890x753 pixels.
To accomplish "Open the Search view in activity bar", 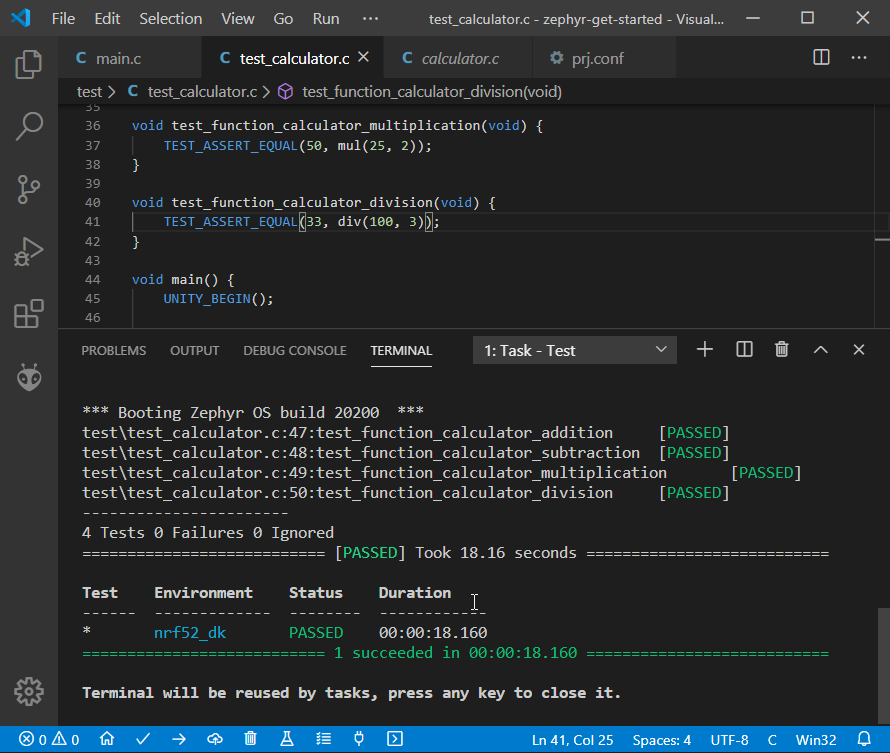I will tap(28, 126).
